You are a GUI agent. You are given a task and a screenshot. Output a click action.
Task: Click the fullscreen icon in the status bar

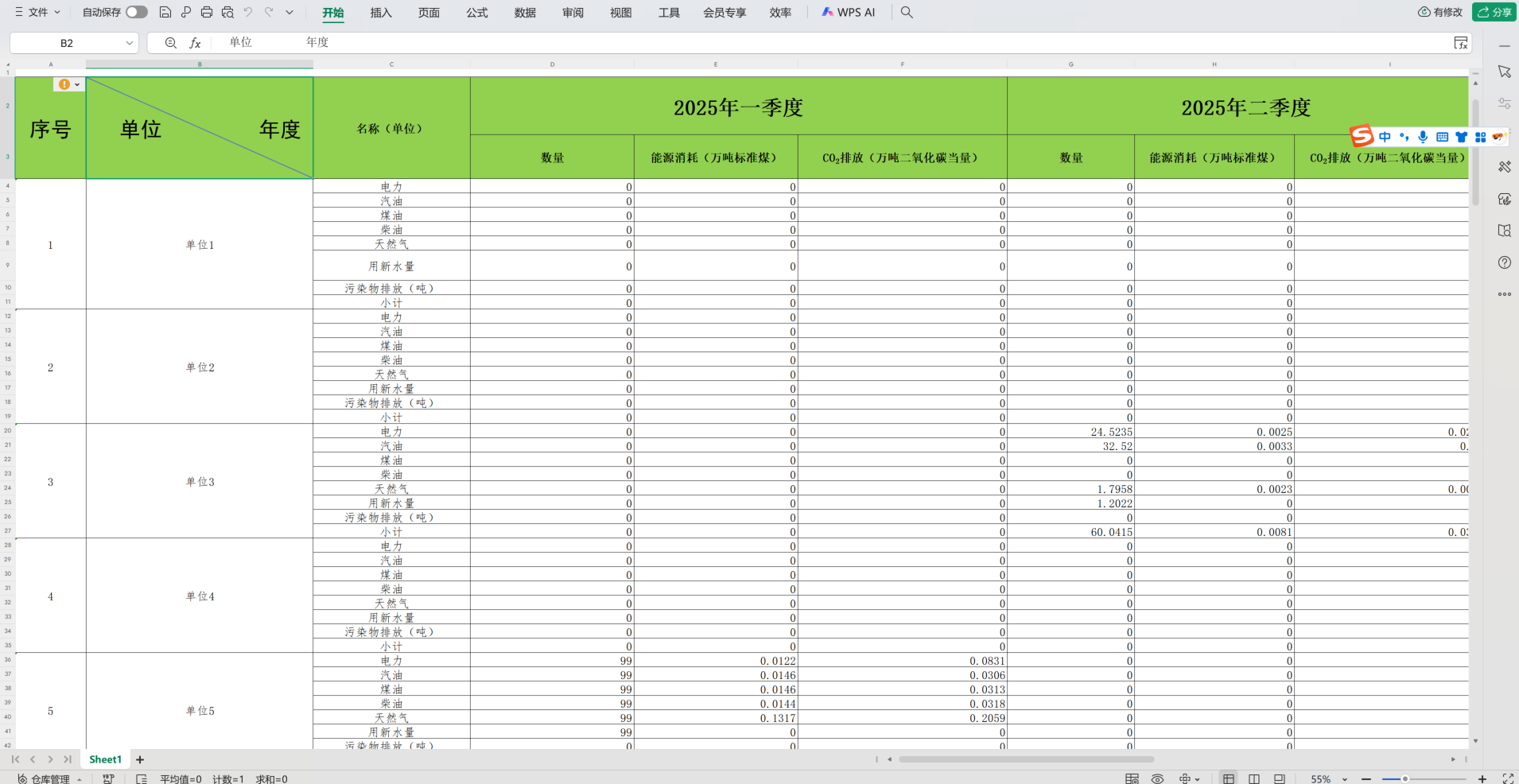point(1508,778)
